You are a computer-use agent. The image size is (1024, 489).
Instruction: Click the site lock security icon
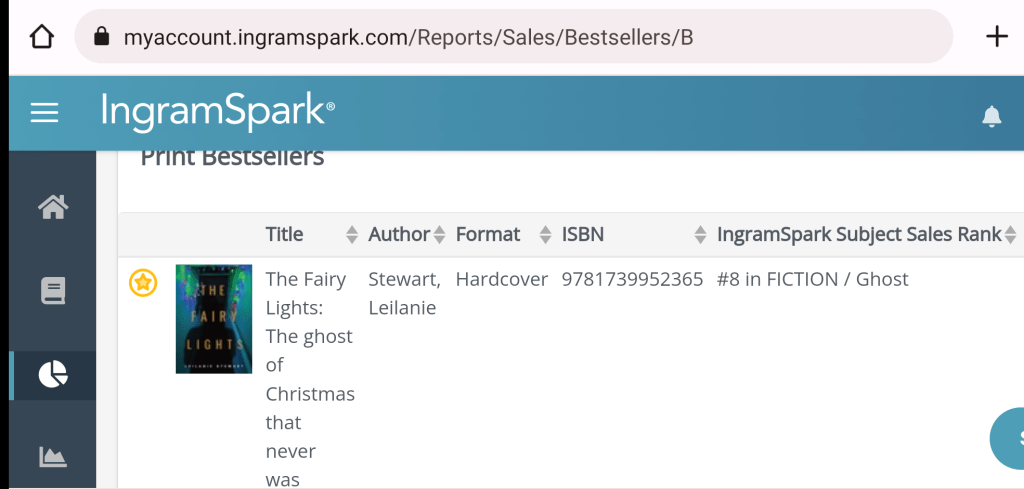[100, 37]
